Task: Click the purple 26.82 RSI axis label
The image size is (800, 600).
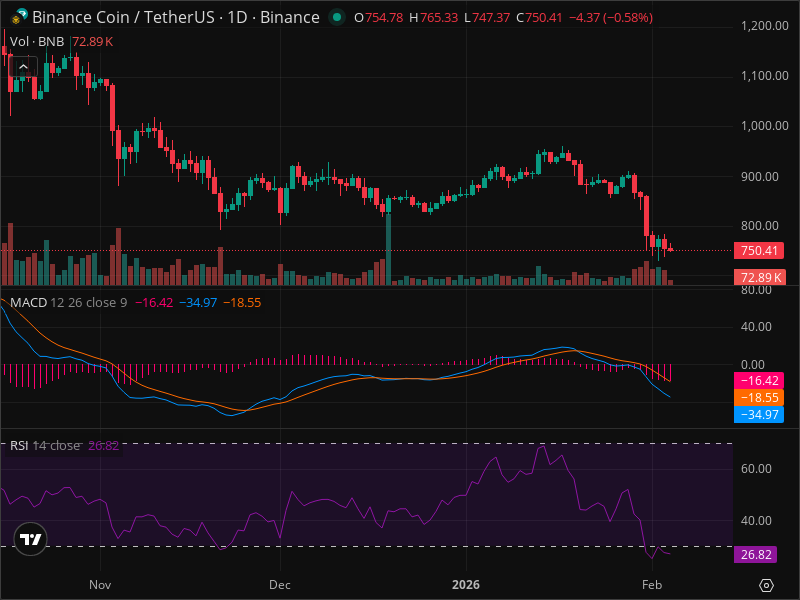Action: (x=755, y=555)
